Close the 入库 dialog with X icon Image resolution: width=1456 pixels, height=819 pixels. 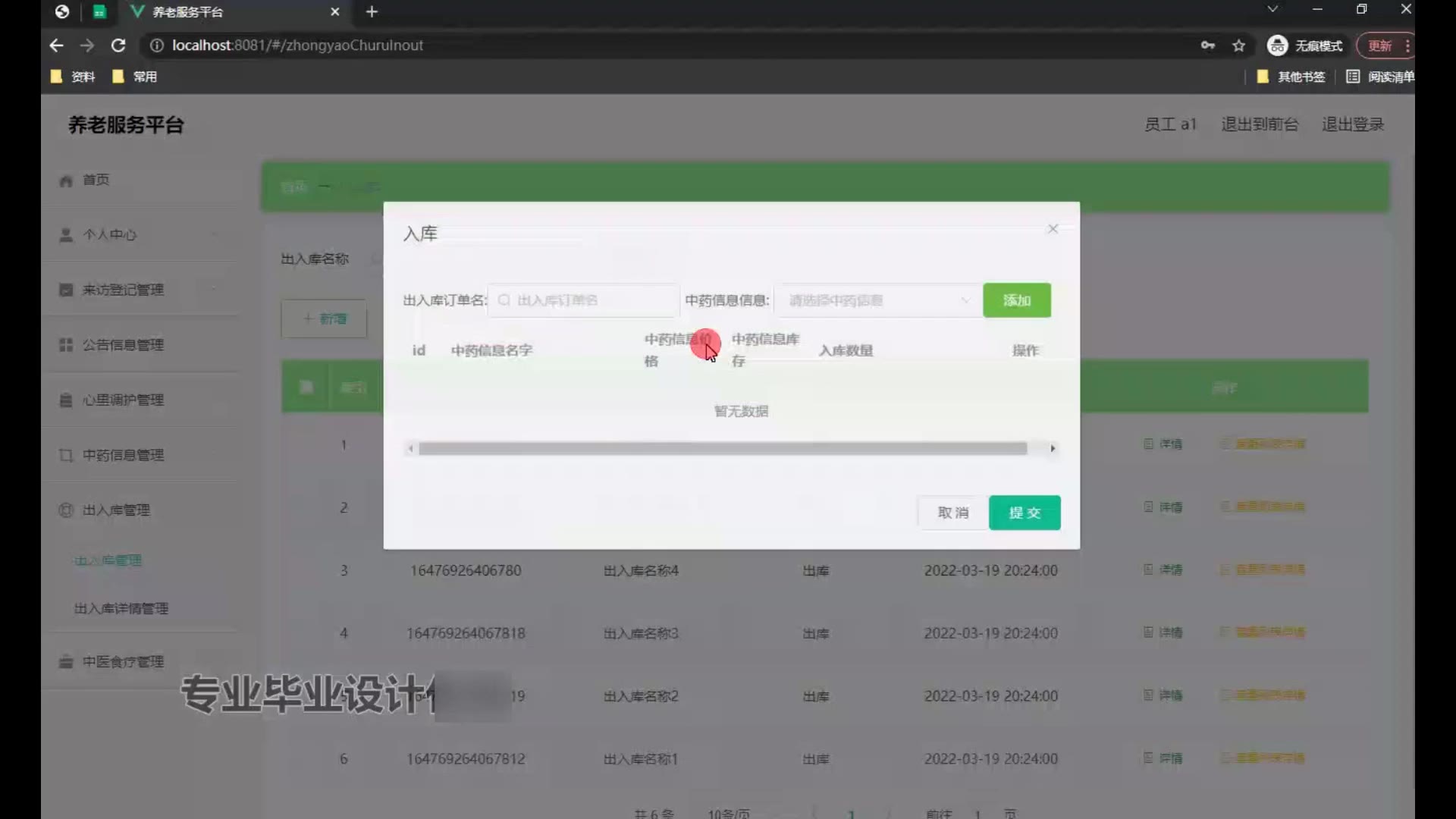1053,228
